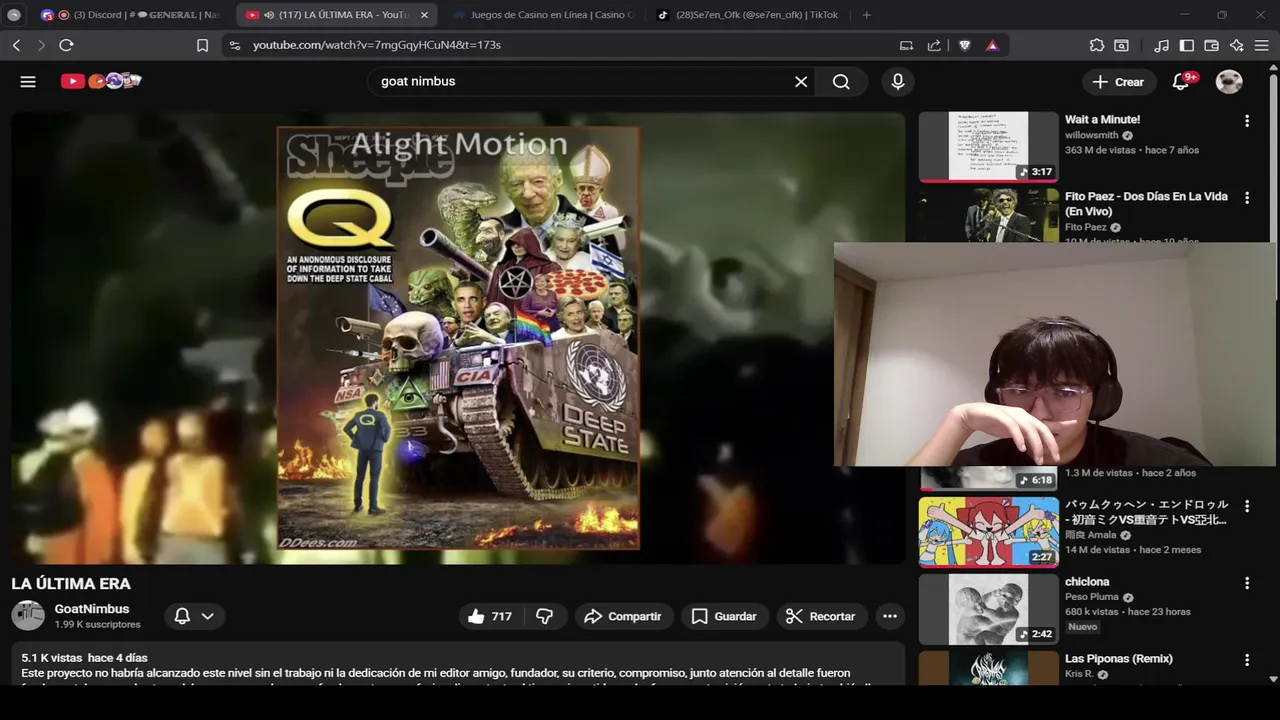The image size is (1280, 720).
Task: Toggle the browser sidebar panel icon
Action: pos(1187,45)
